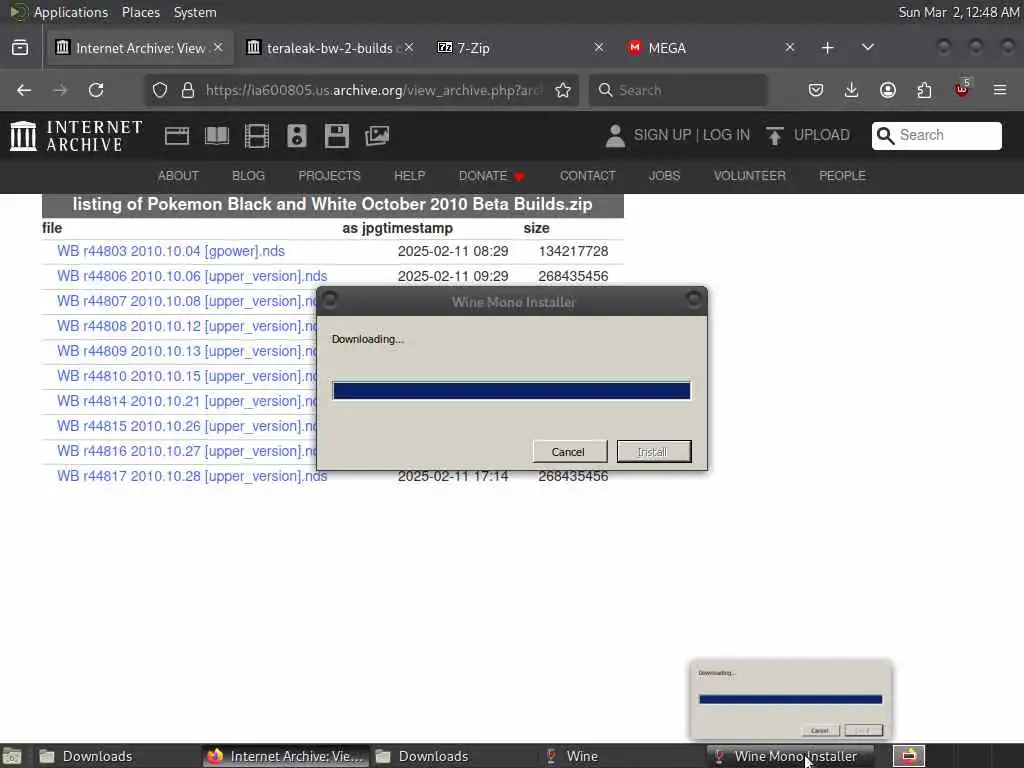Go back with the browser back arrow
The height and width of the screenshot is (768, 1024).
[x=24, y=90]
